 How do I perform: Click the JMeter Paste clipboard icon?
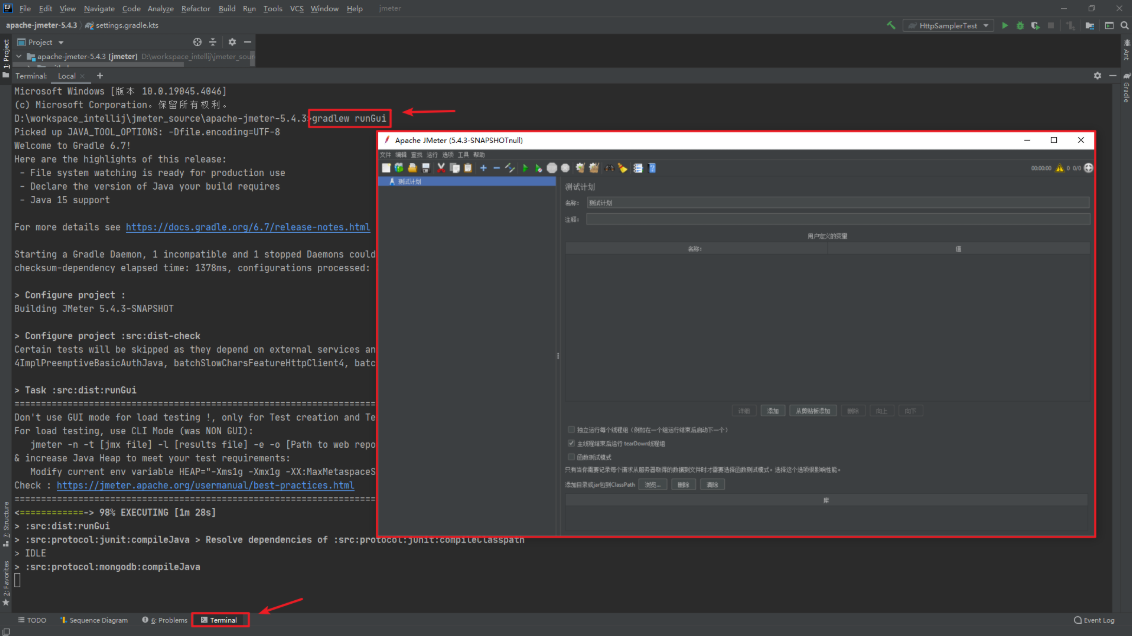click(468, 168)
